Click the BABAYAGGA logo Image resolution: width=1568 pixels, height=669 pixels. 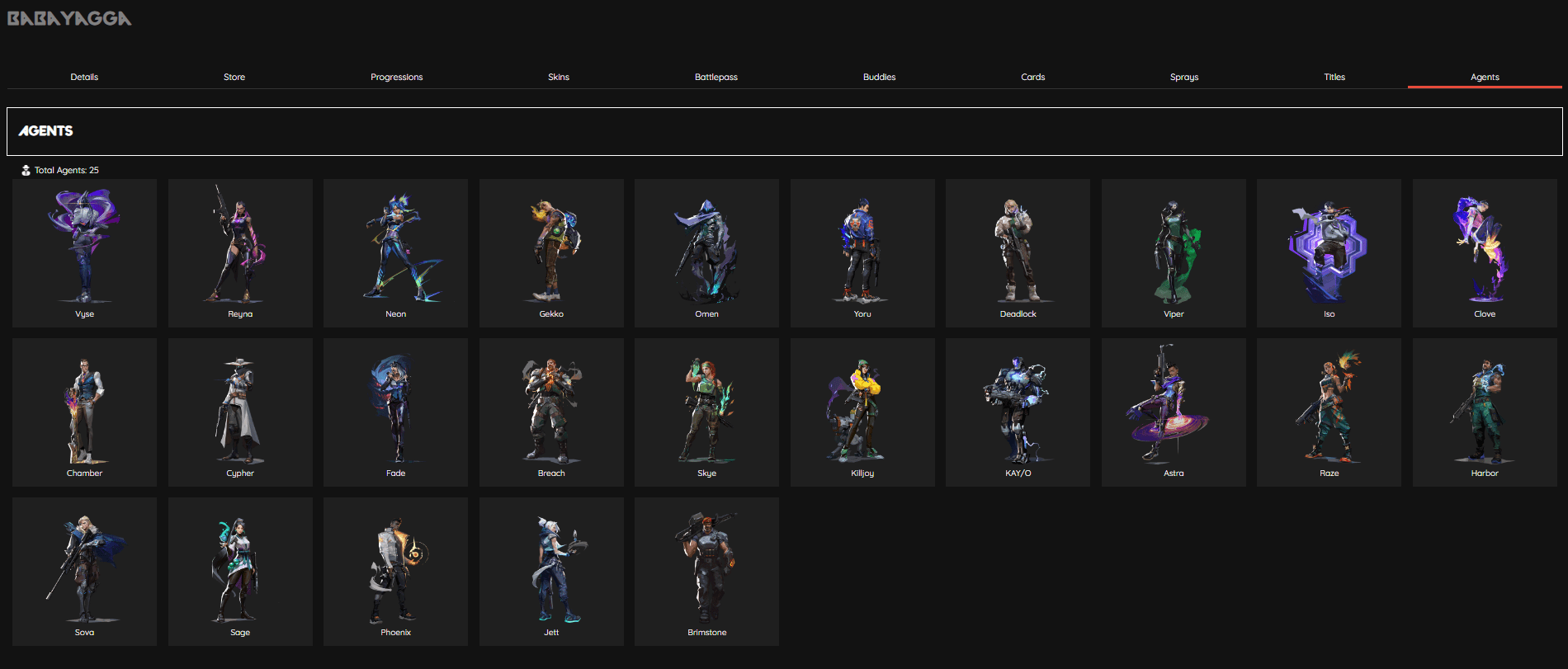(69, 18)
